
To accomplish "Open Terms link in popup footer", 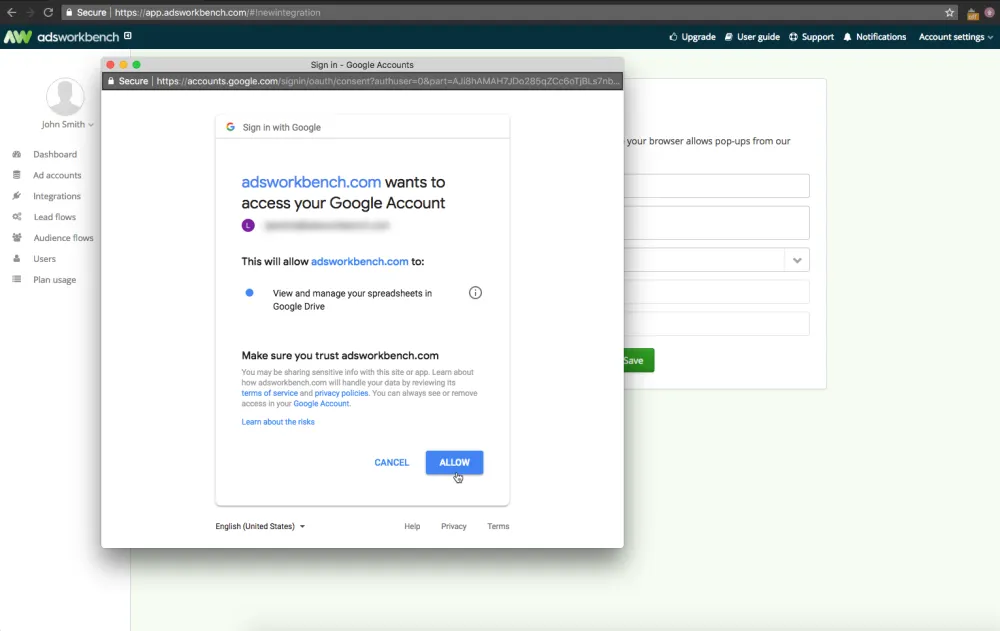I will click(498, 526).
